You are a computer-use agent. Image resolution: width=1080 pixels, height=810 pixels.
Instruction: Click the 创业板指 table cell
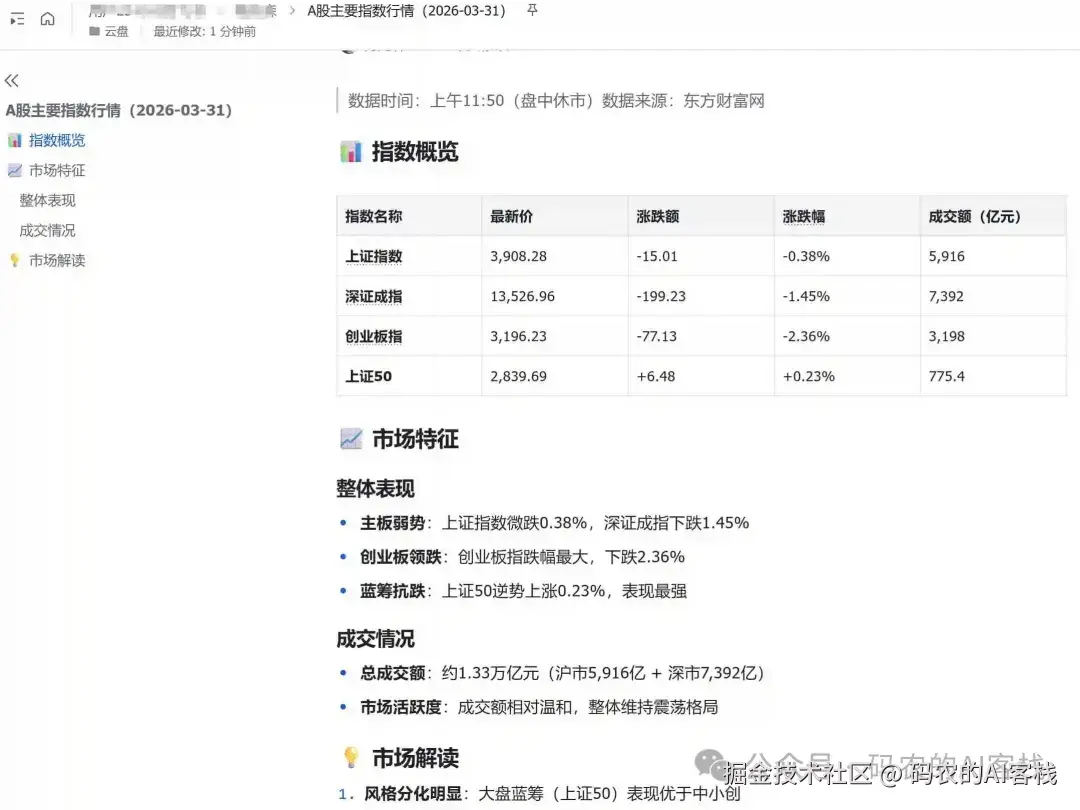tap(409, 336)
